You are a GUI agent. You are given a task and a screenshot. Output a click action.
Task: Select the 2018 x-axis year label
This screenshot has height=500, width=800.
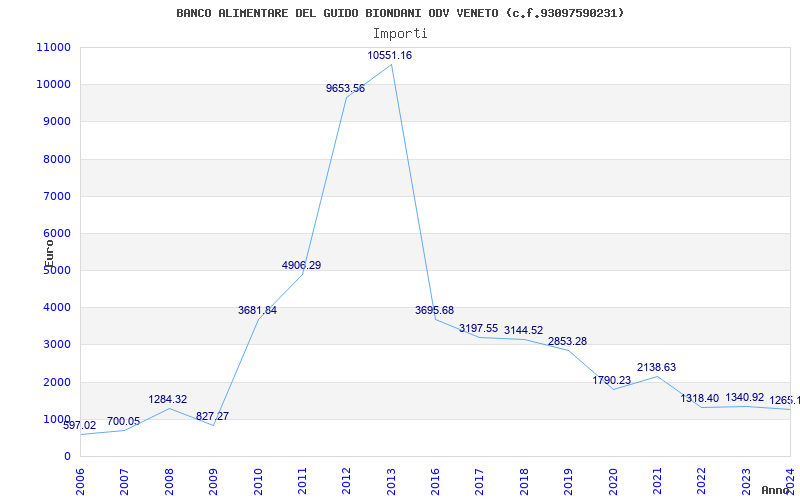click(x=524, y=482)
